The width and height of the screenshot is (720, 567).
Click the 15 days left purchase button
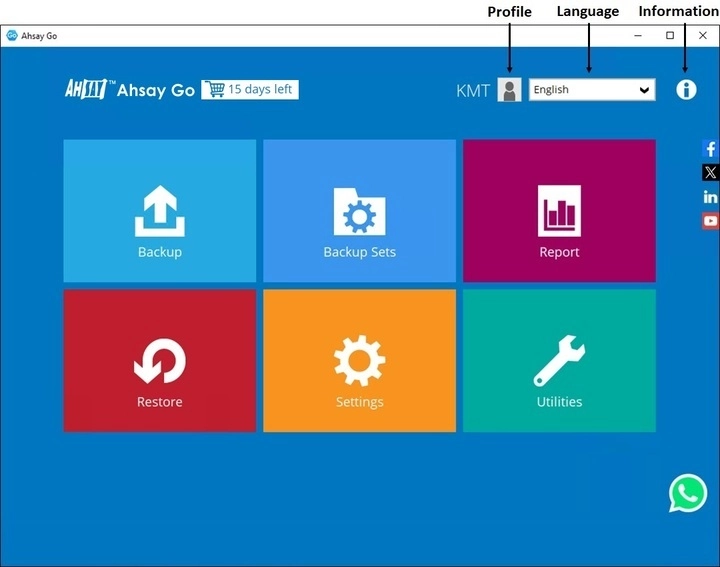(x=250, y=89)
